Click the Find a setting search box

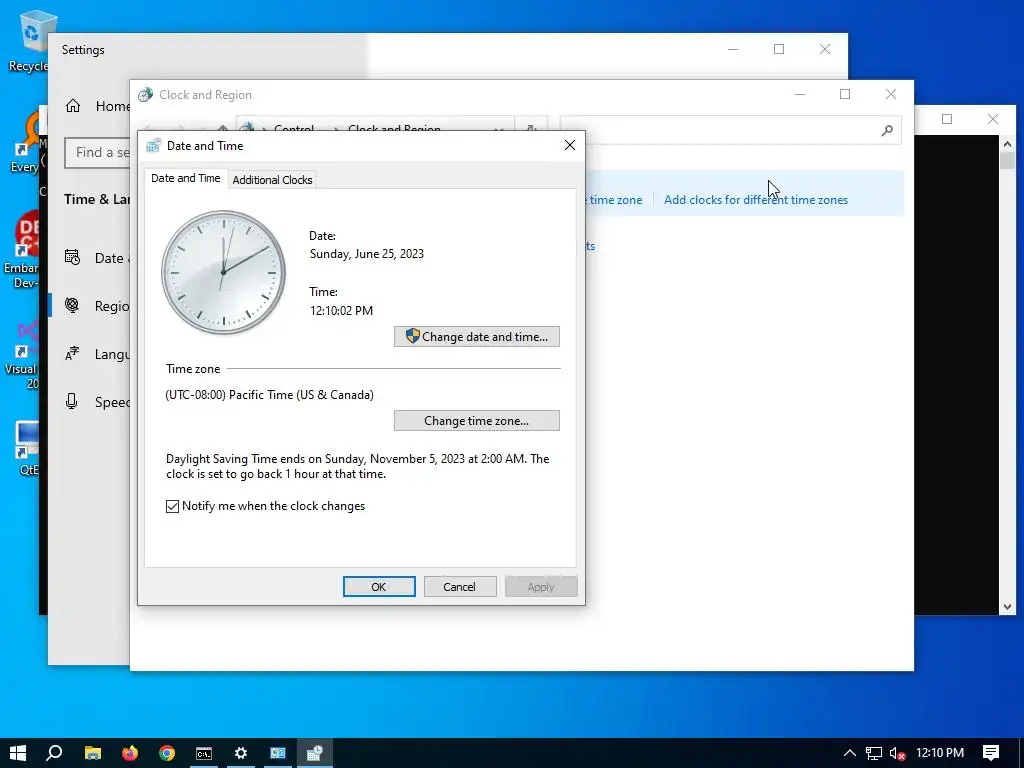(98, 152)
